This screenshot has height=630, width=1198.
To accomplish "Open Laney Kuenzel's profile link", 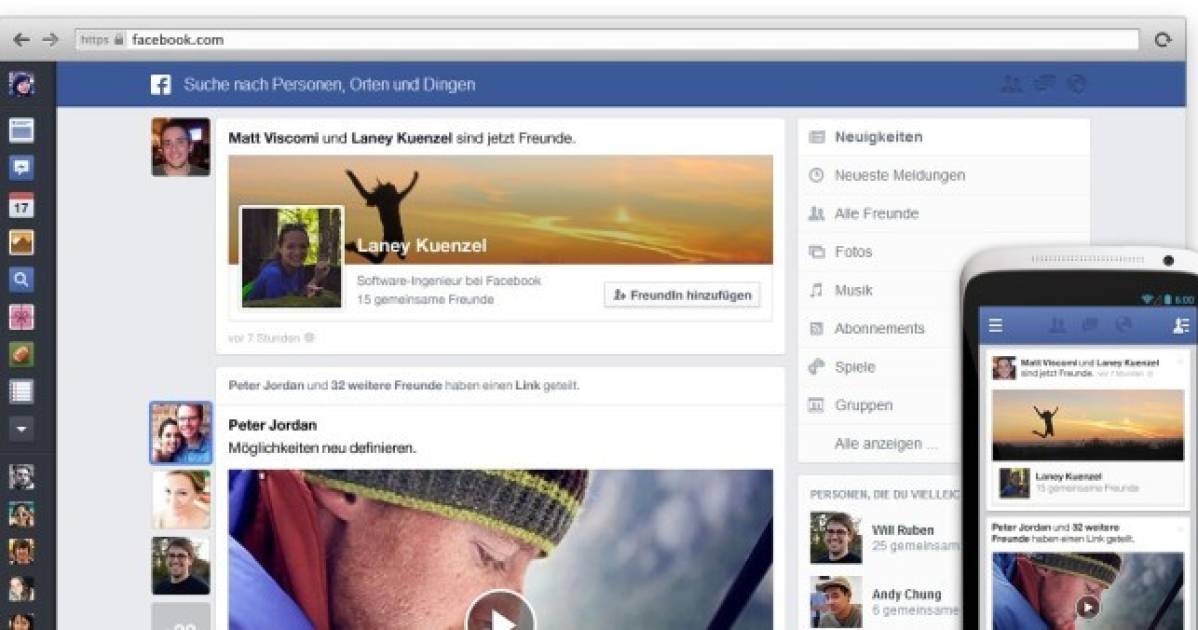I will pos(421,245).
